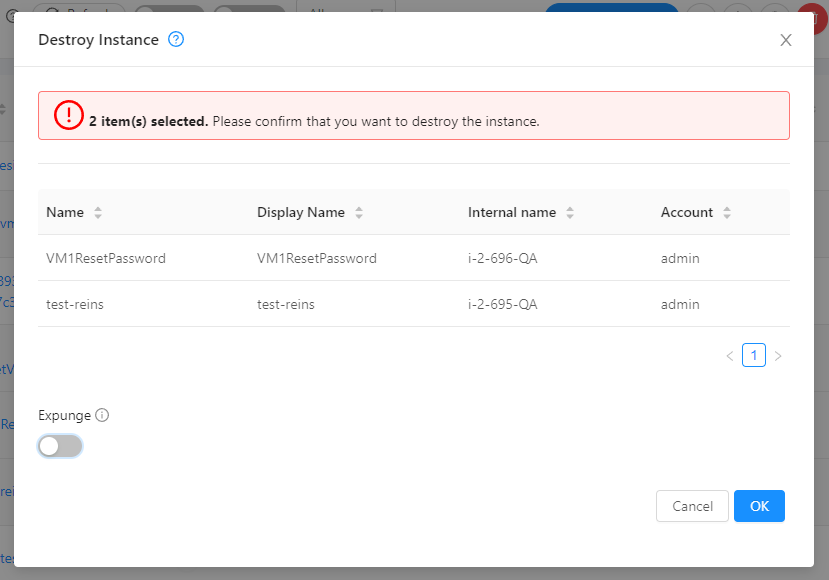Select the VM1ResetPassword row
The height and width of the screenshot is (580, 829).
[x=106, y=258]
